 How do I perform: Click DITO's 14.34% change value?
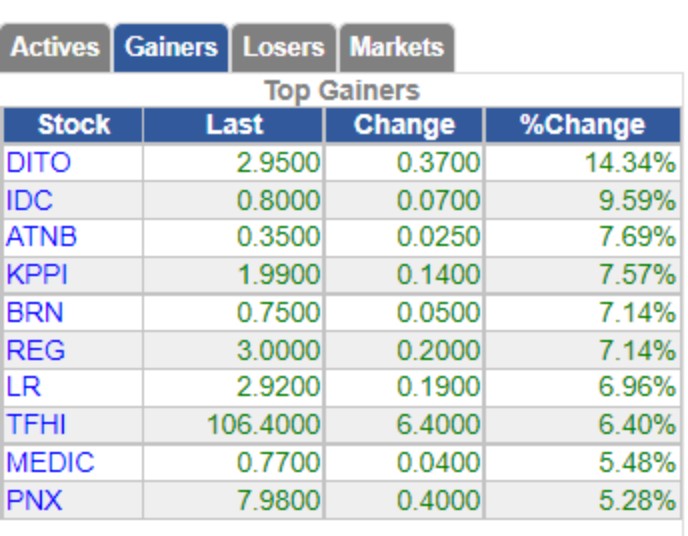pos(631,163)
